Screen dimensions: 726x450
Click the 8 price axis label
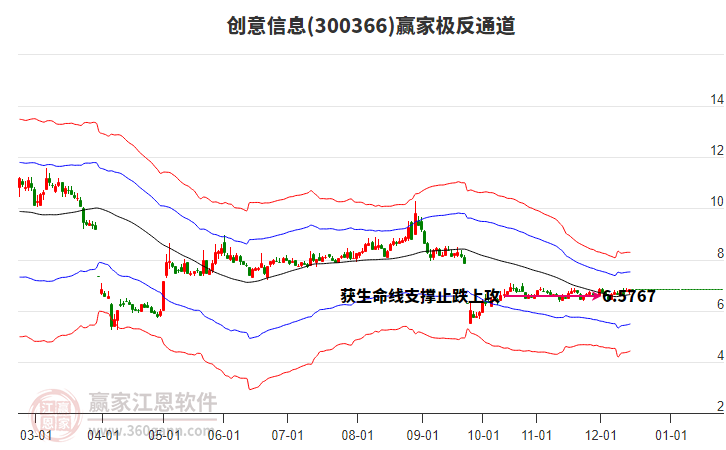point(720,253)
